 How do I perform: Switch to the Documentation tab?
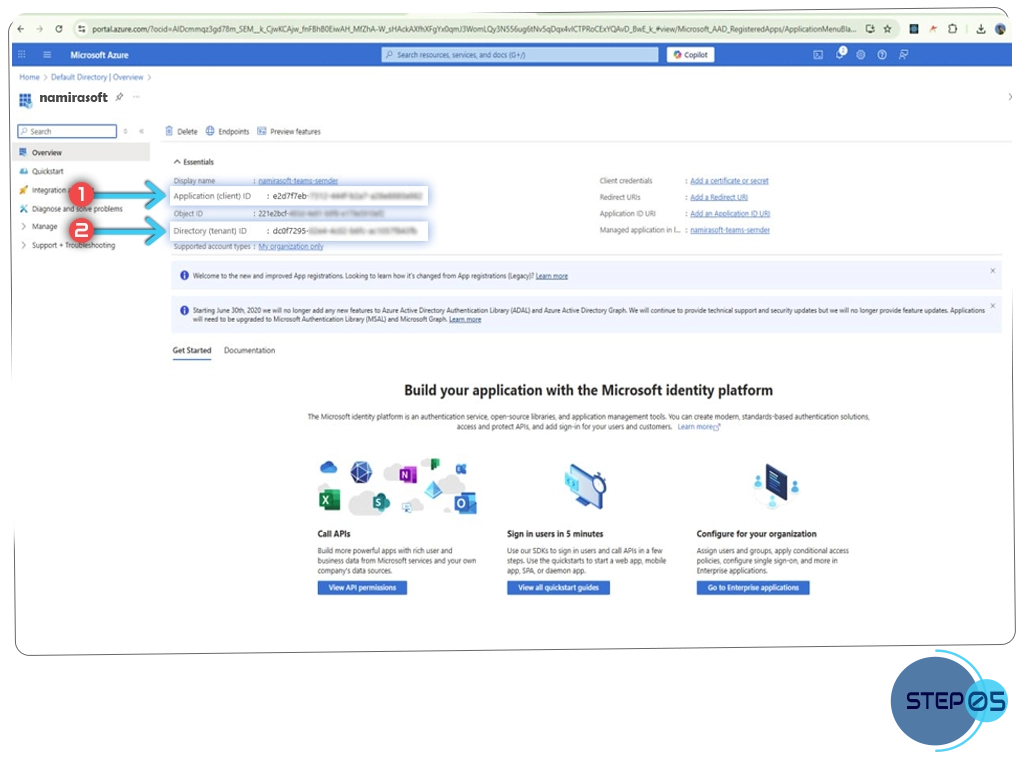coord(249,351)
